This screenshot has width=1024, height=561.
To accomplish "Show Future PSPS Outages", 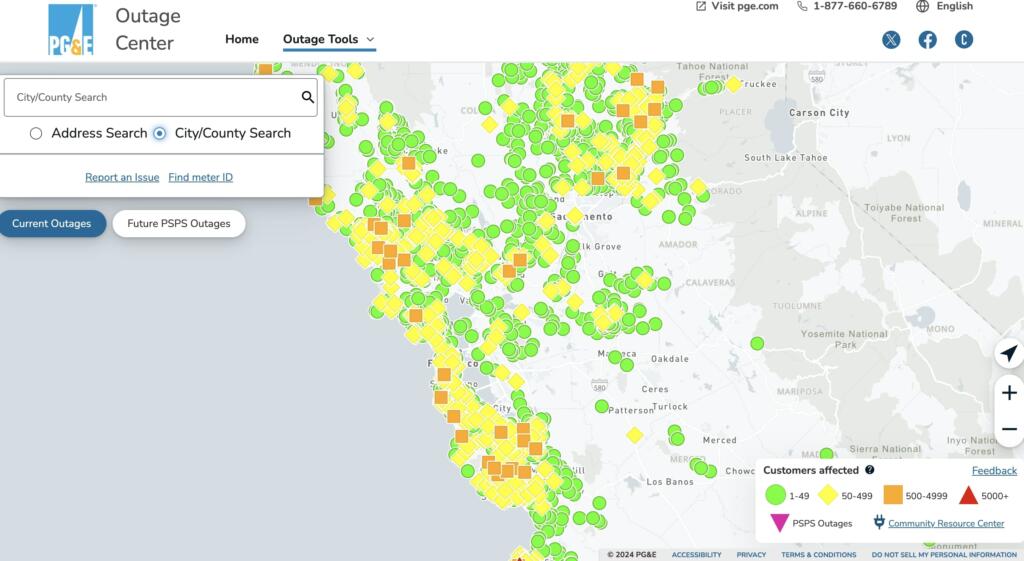I will click(179, 224).
